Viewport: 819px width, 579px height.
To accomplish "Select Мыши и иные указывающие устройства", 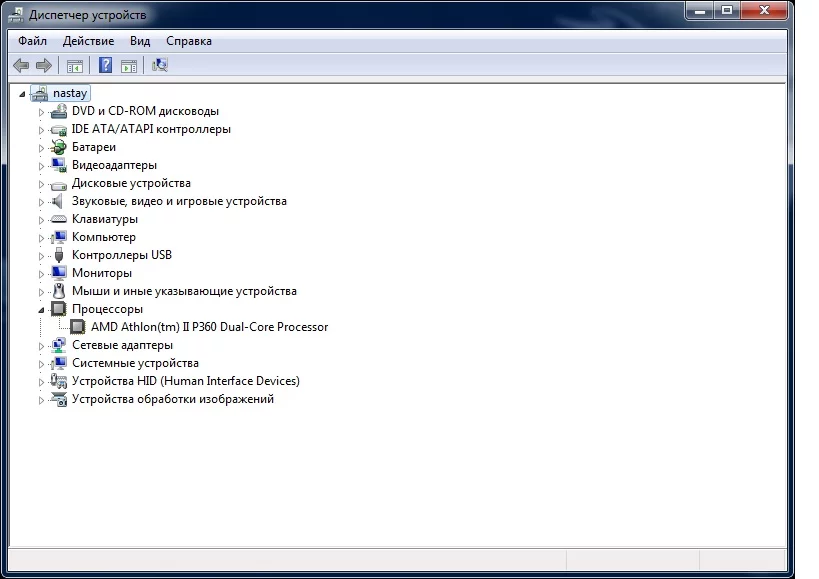I will (x=184, y=291).
